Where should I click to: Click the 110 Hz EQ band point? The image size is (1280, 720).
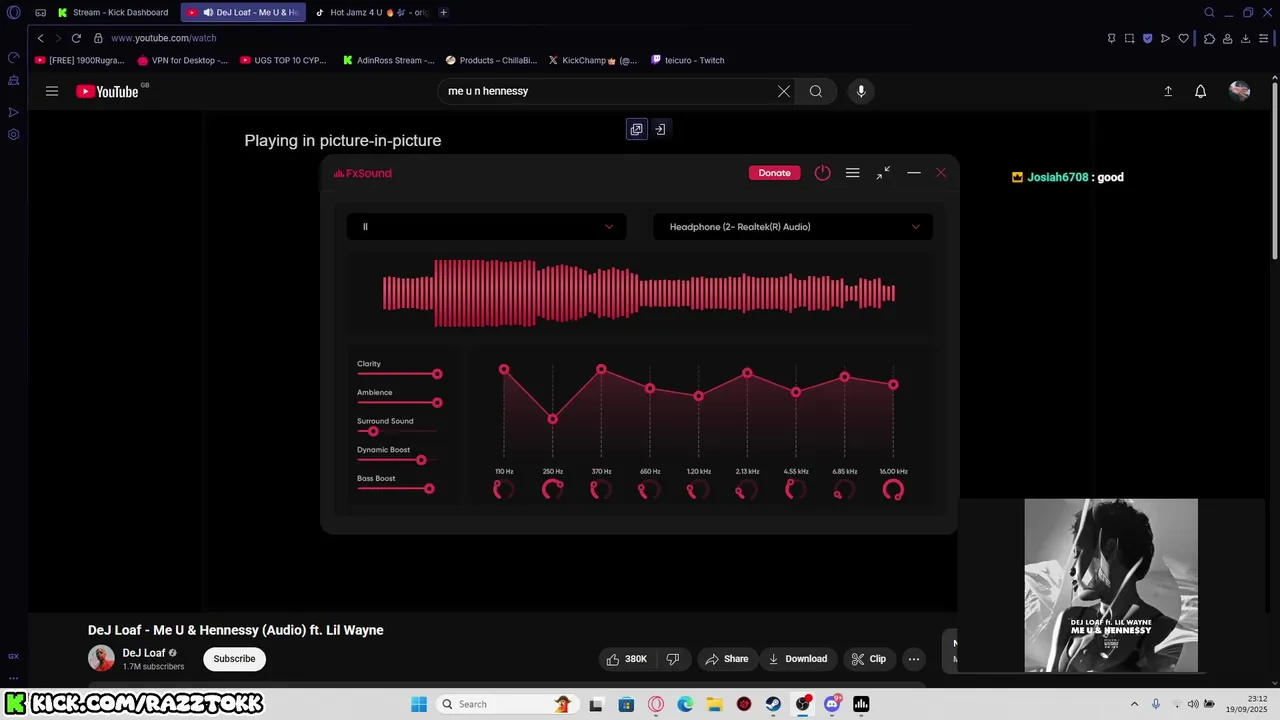504,370
